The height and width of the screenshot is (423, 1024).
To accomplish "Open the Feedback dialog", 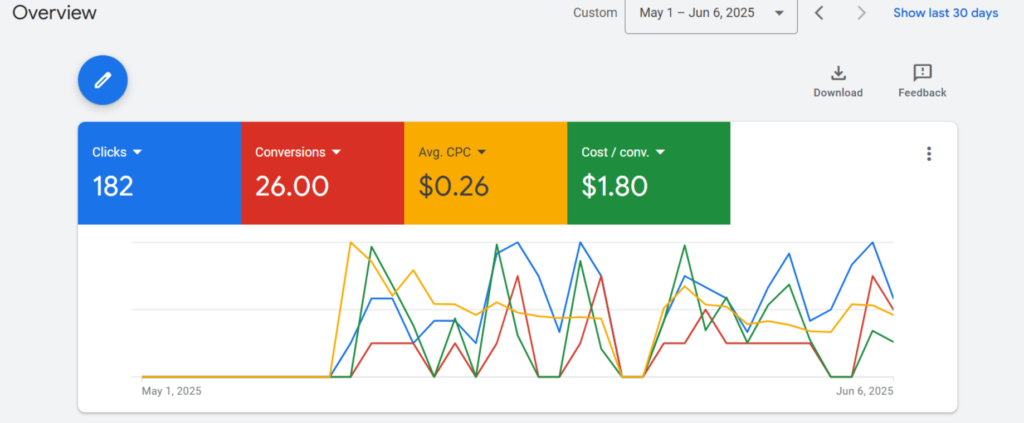I will 922,82.
